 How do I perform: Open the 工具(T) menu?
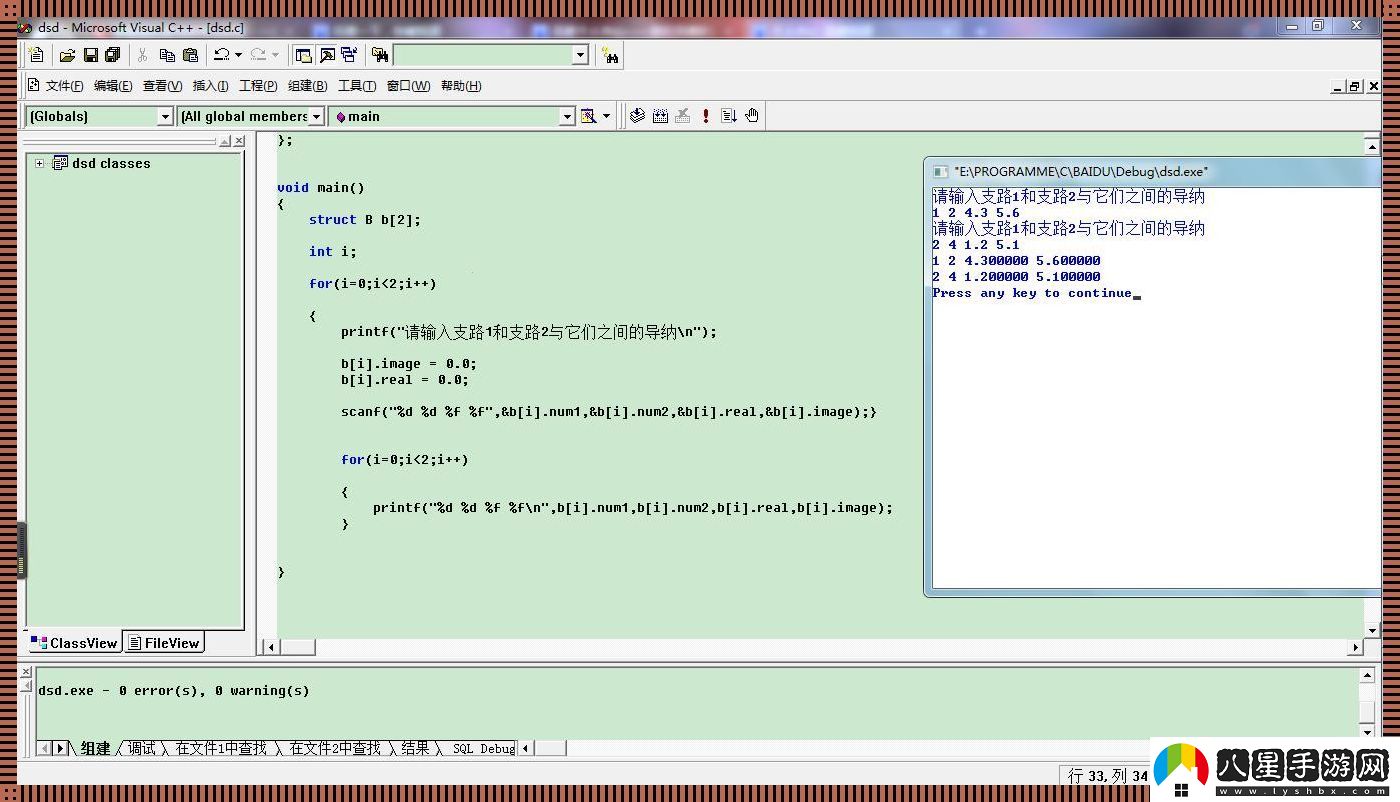(x=357, y=86)
